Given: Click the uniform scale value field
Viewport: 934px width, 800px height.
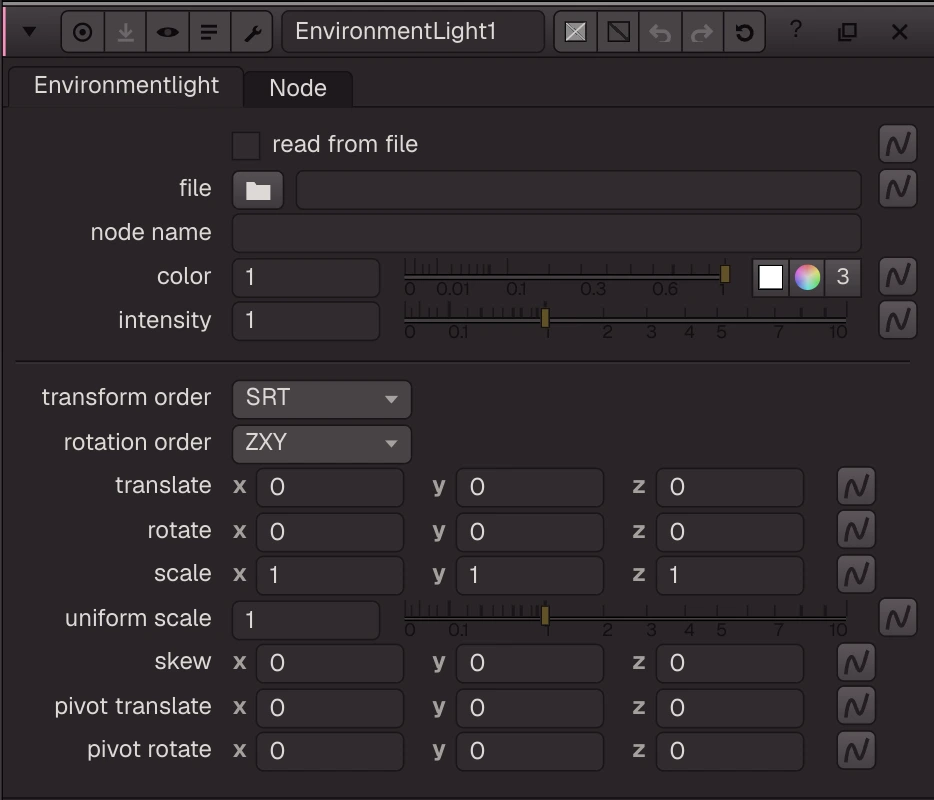Looking at the screenshot, I should point(306,620).
